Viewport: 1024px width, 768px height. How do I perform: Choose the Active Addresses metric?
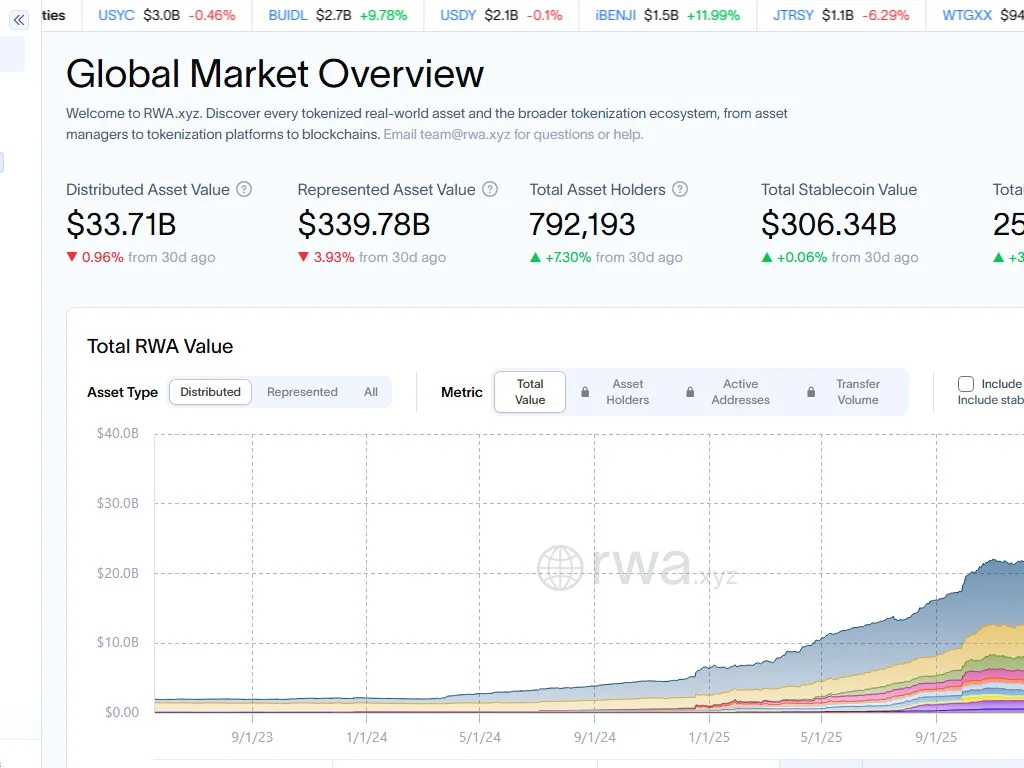(740, 392)
